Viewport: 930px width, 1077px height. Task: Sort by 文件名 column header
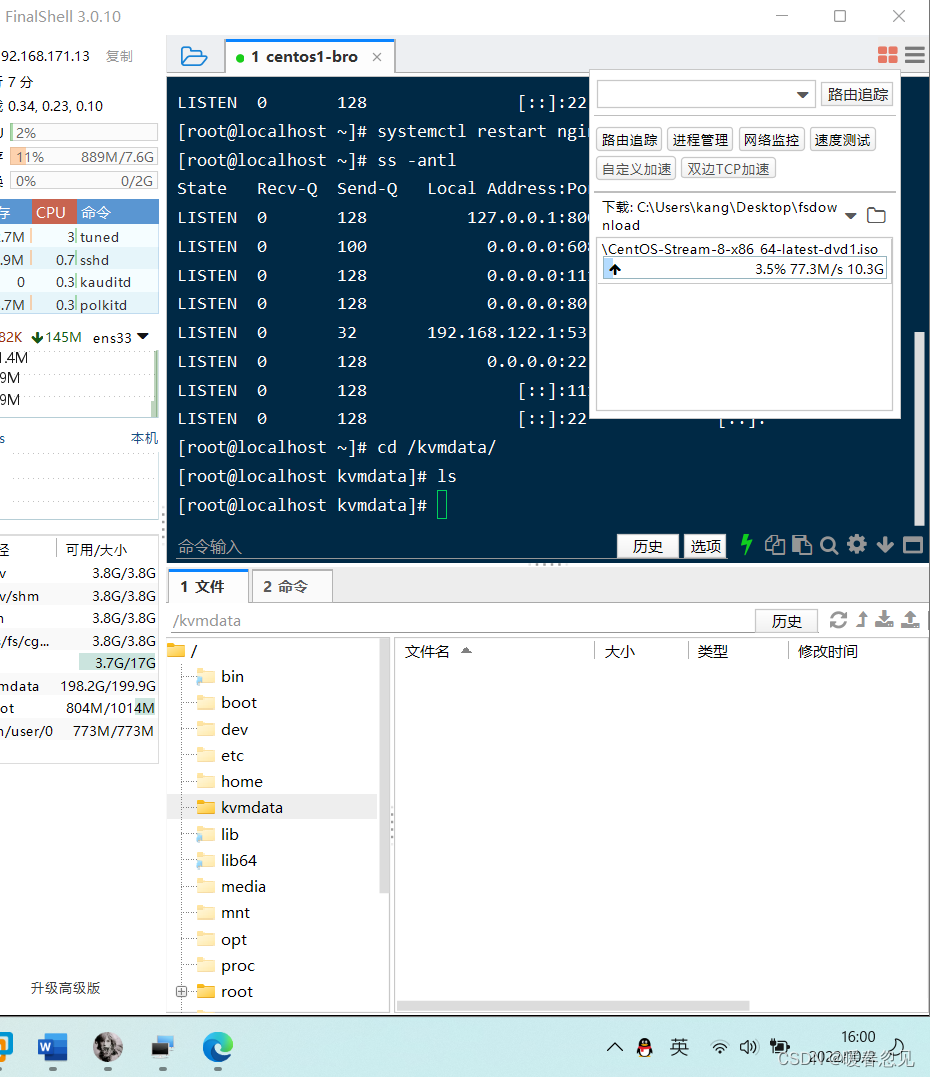495,651
